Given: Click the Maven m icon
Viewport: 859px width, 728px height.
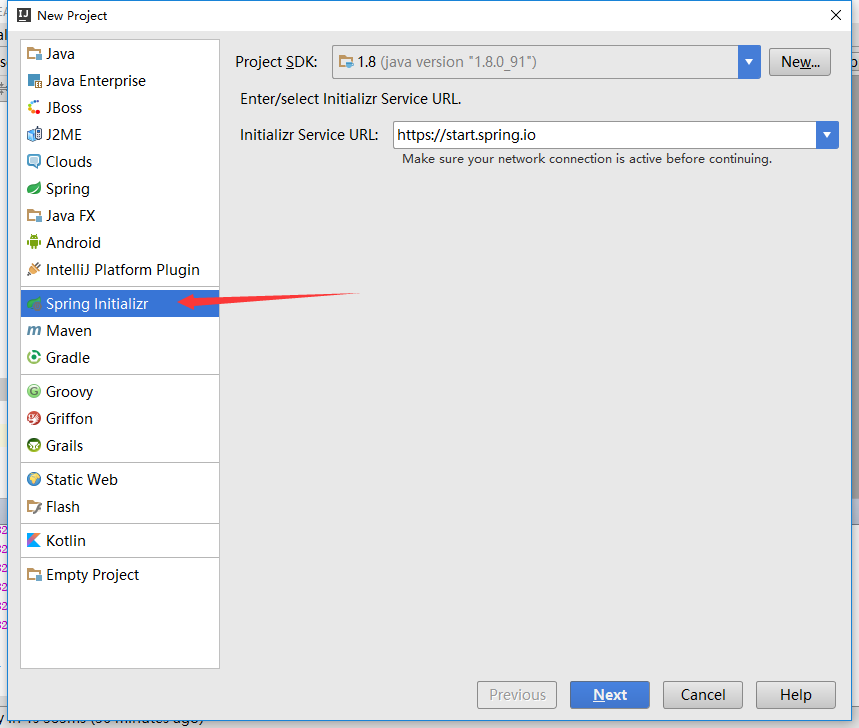Looking at the screenshot, I should click(34, 330).
